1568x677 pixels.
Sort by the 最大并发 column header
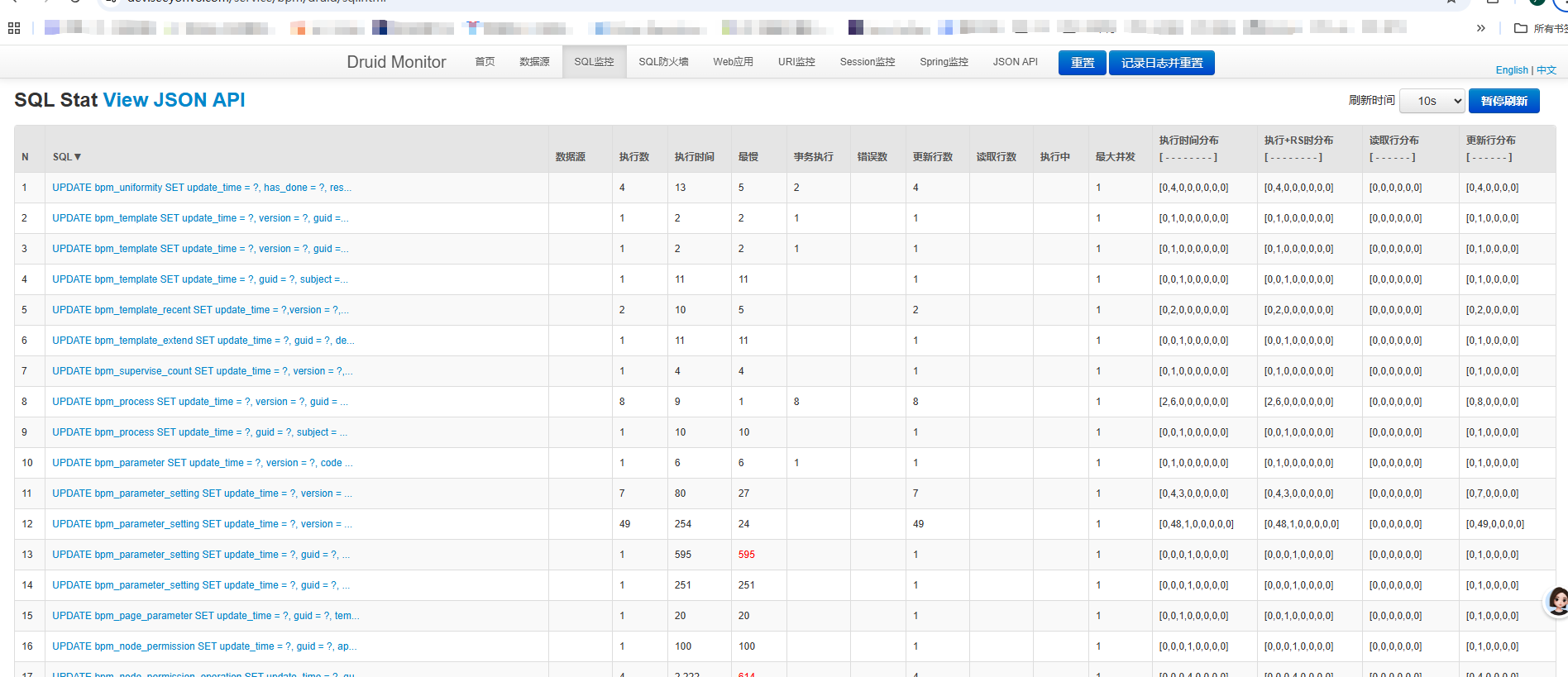(x=1116, y=157)
